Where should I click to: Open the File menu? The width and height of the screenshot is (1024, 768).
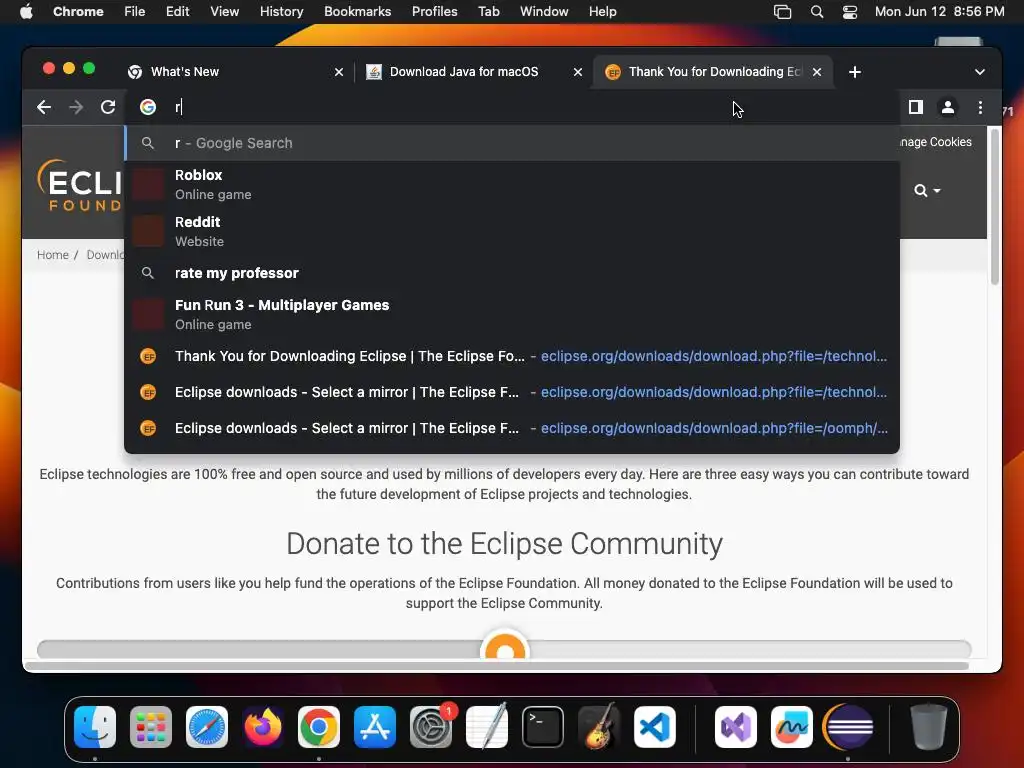click(x=135, y=11)
